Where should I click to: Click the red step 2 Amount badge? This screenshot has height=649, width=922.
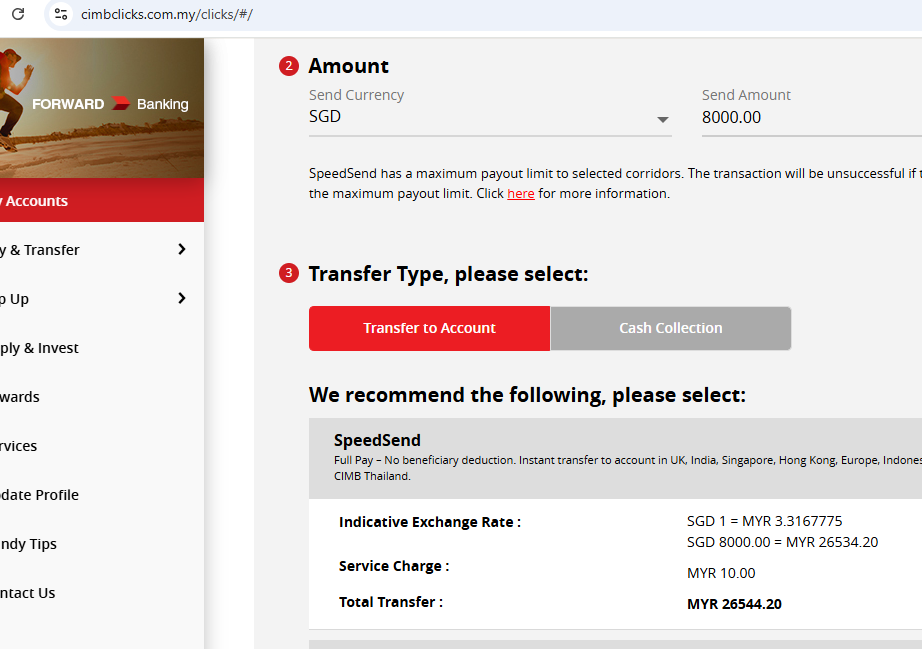click(289, 67)
